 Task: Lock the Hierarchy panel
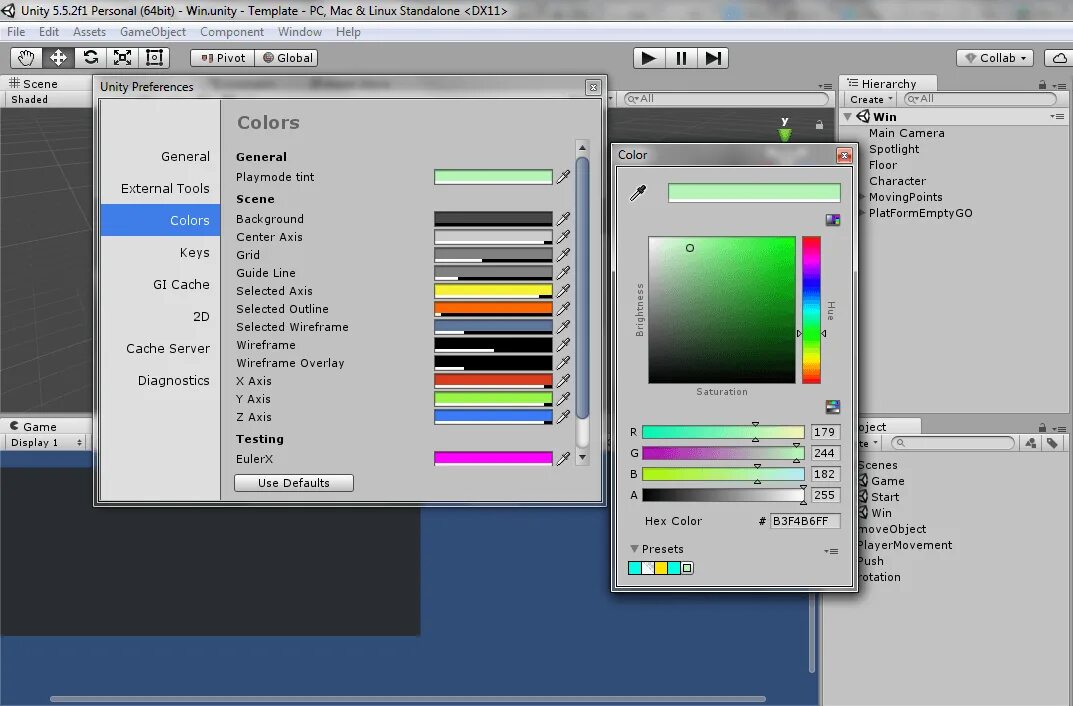click(x=1042, y=85)
